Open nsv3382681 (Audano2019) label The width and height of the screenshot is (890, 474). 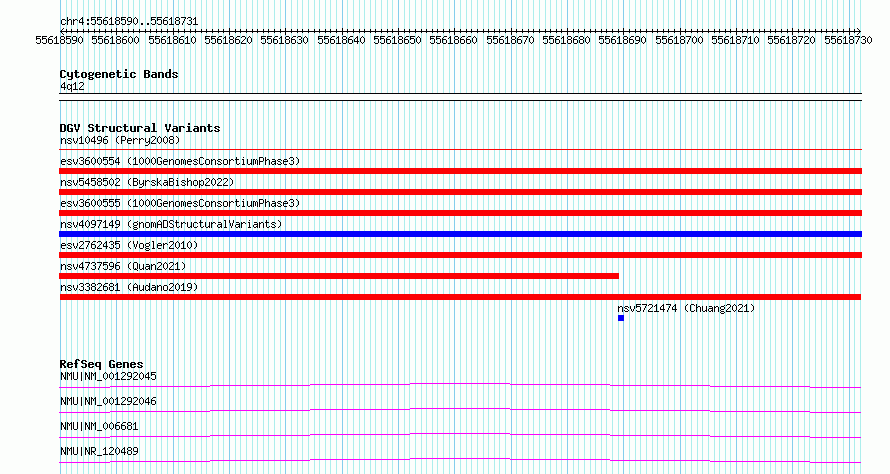coord(129,287)
